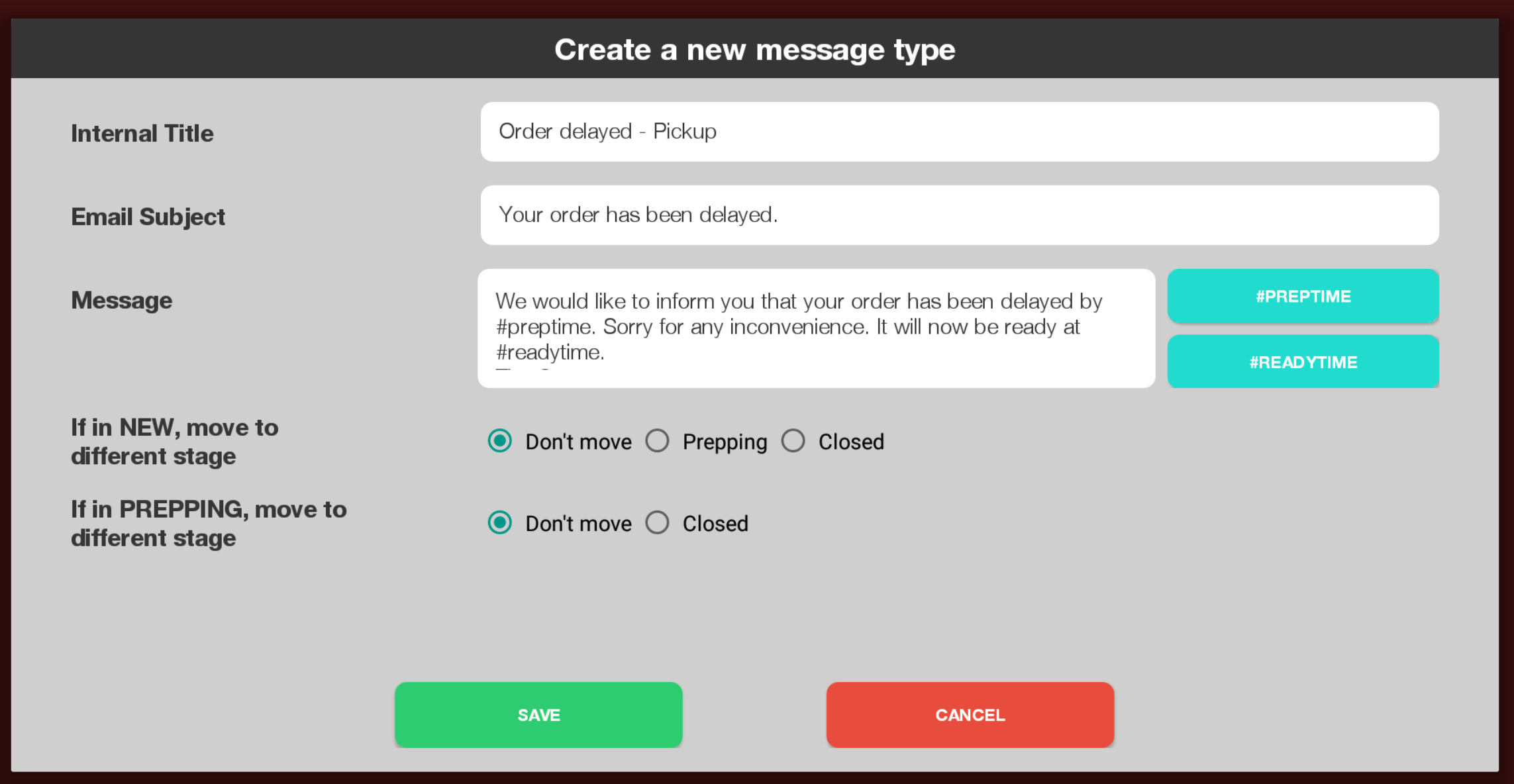Click the 'If in PREPPING, move to' label
The width and height of the screenshot is (1514, 784).
[209, 509]
